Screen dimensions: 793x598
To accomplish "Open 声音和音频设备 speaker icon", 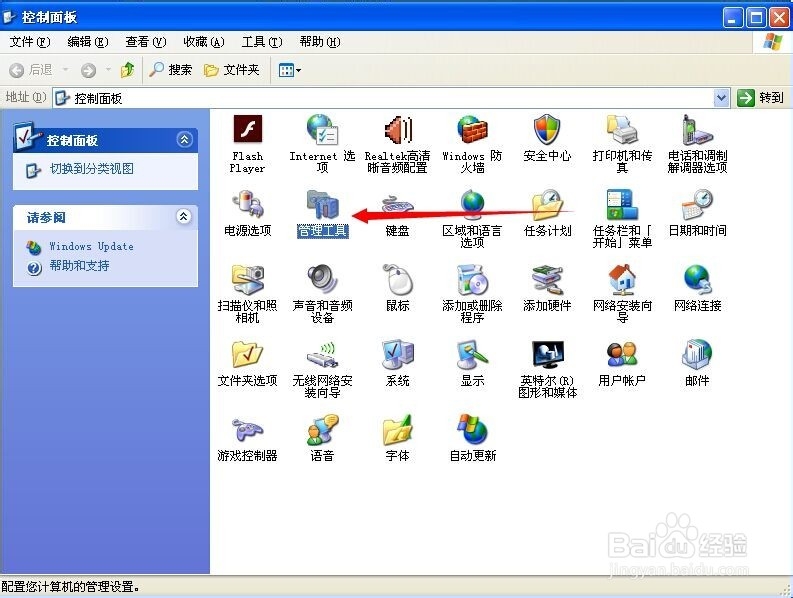I will coord(322,279).
